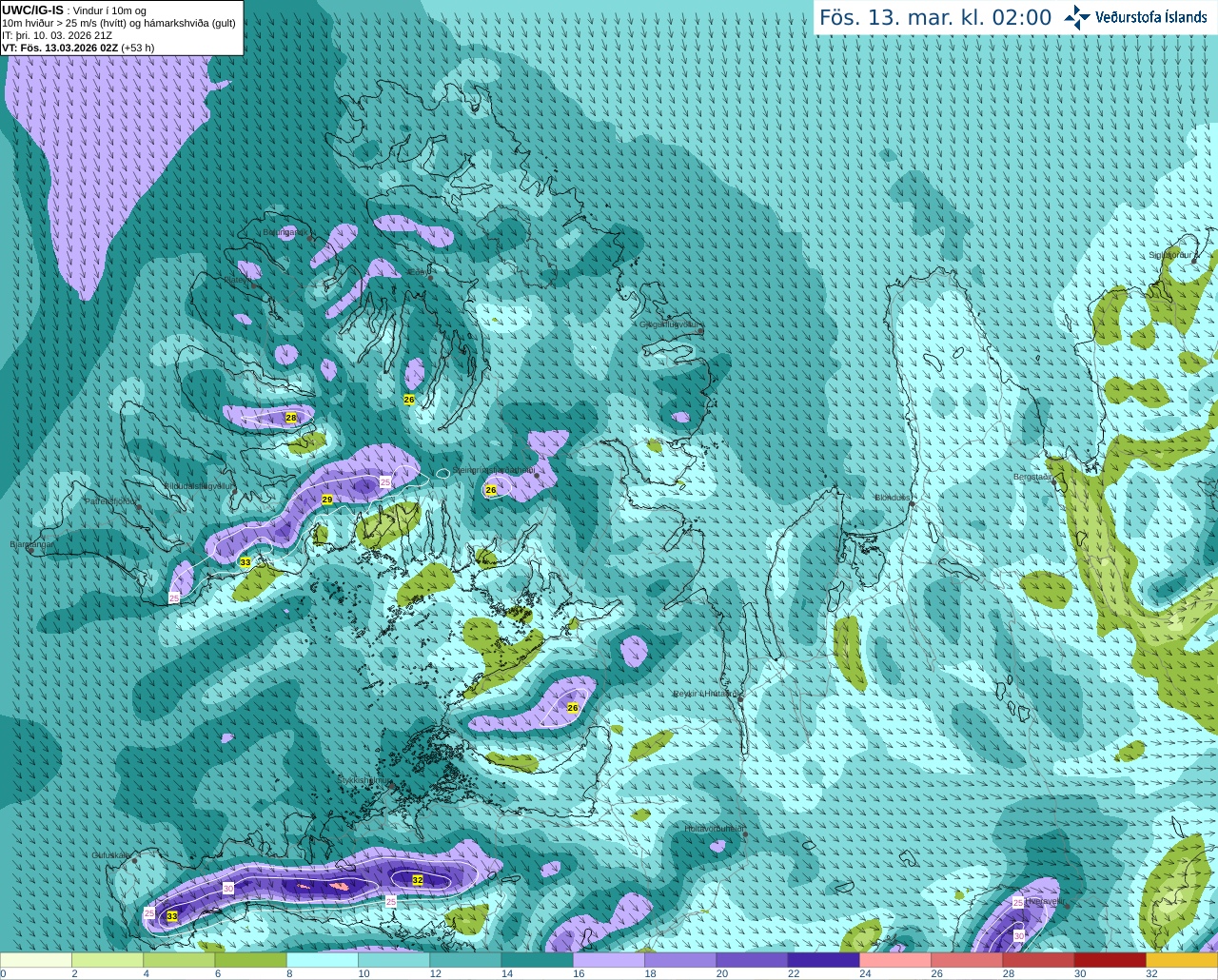Click the yellow 28 gust marker
Screen dimensions: 1218x980
click(x=291, y=418)
